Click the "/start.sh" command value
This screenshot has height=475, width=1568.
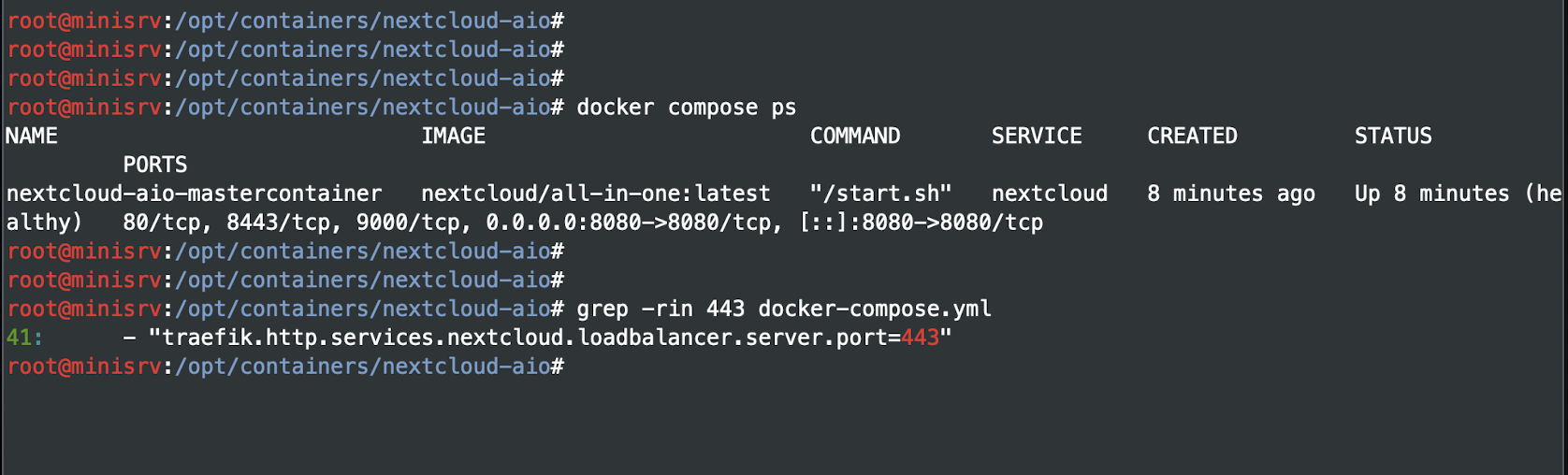tap(881, 194)
